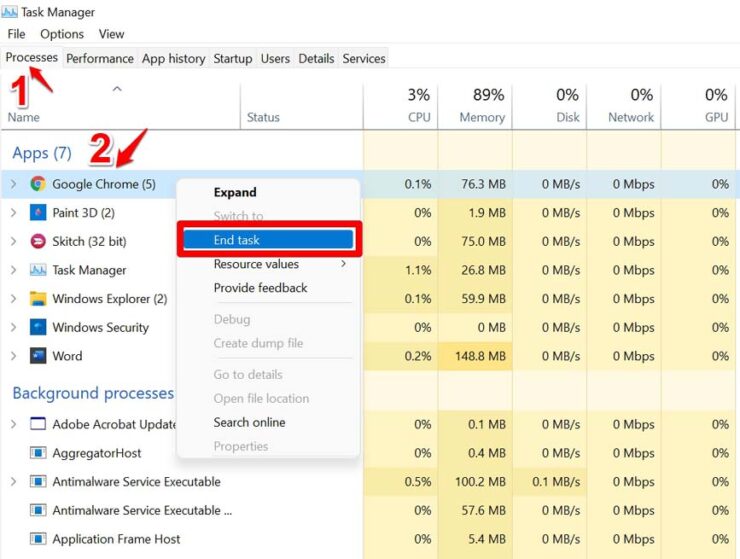Viewport: 740px width, 559px height.
Task: Click the sort arrow above the Name column
Action: (117, 89)
